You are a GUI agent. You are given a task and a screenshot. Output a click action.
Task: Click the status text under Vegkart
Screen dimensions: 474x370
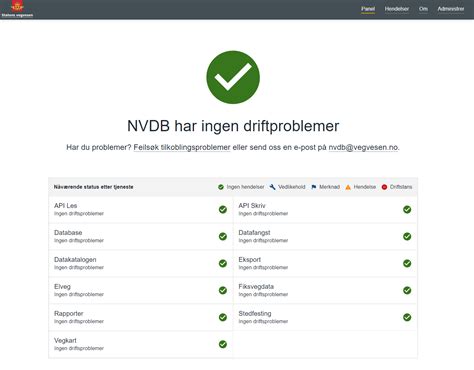coord(79,348)
